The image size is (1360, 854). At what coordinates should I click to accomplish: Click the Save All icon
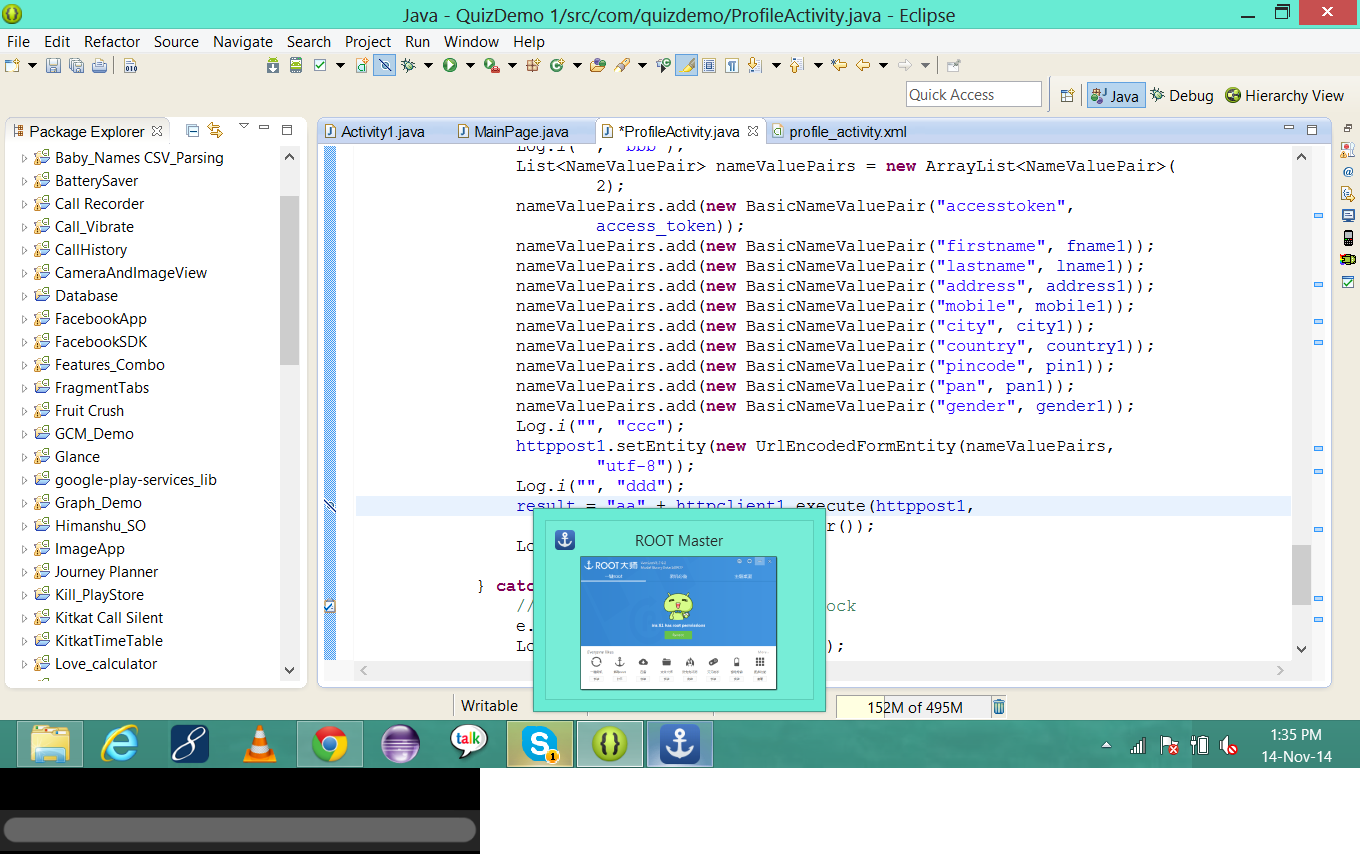76,65
